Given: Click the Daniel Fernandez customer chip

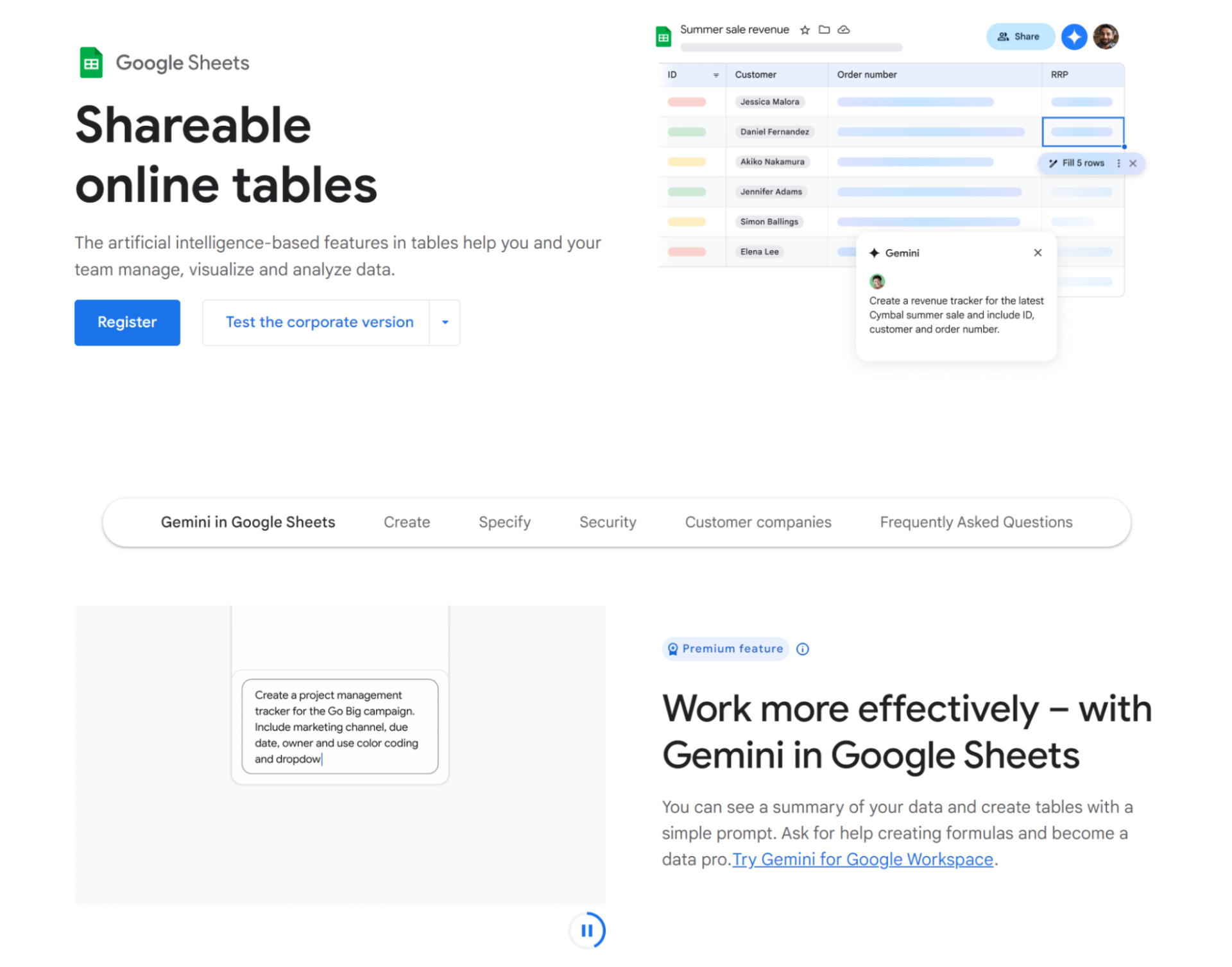Looking at the screenshot, I should (x=774, y=132).
